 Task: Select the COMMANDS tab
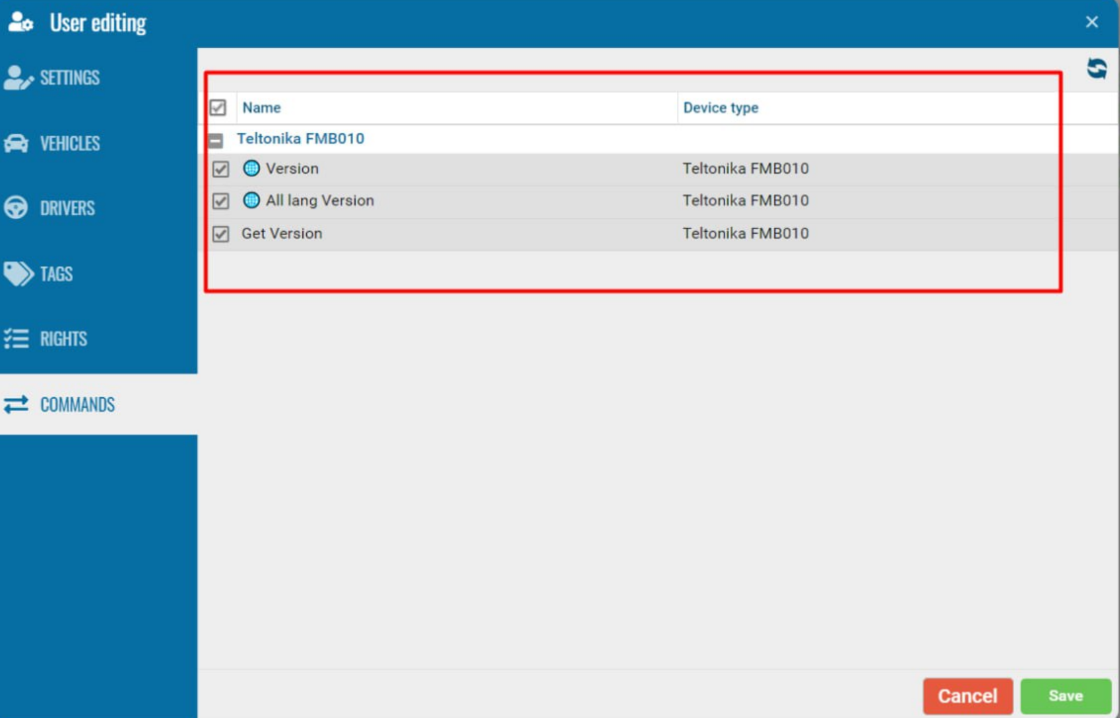99,404
